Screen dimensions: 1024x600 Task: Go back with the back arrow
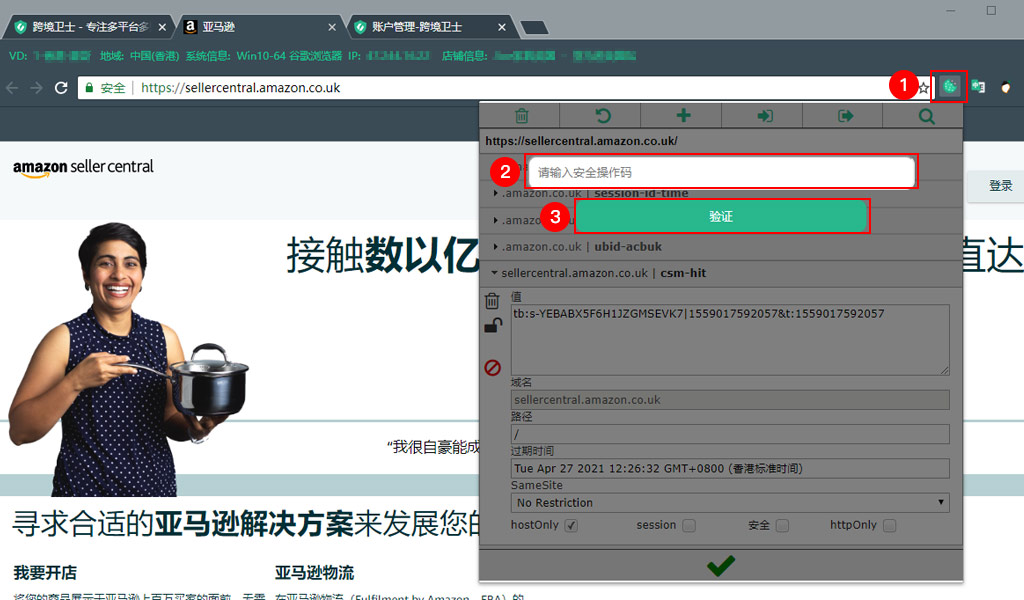(x=12, y=87)
